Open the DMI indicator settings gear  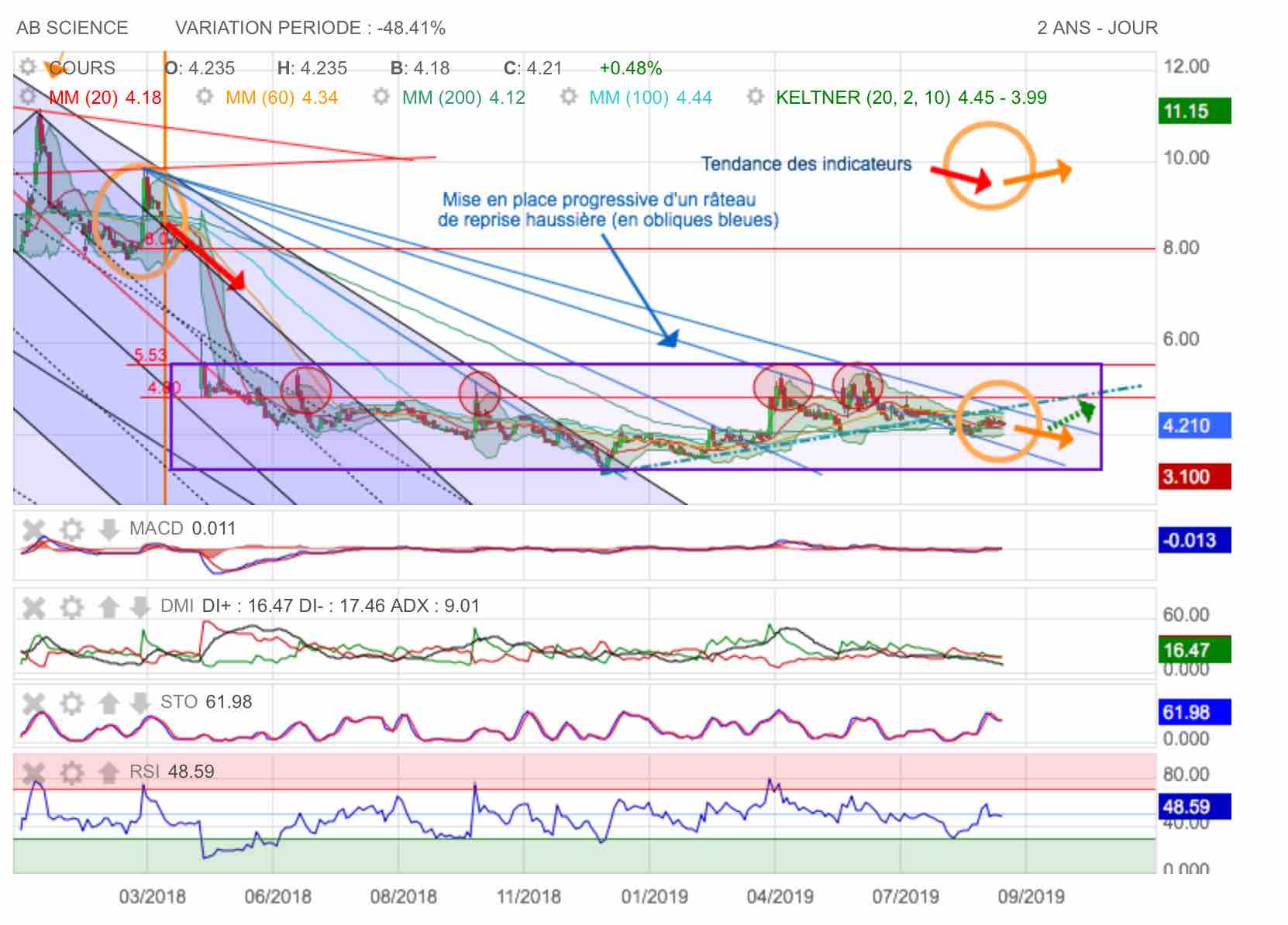[72, 607]
